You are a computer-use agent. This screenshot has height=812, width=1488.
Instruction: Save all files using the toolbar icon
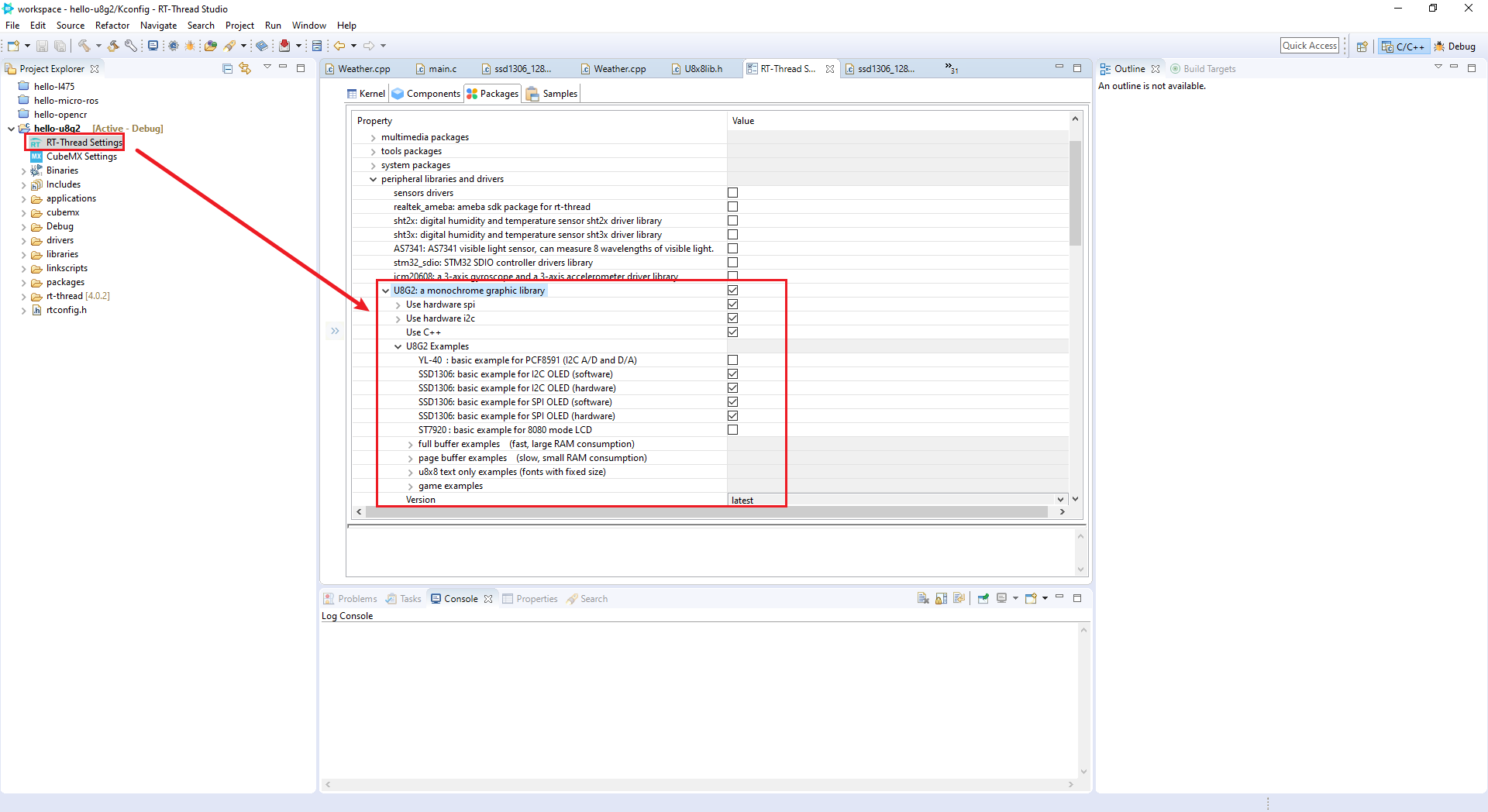coord(60,46)
